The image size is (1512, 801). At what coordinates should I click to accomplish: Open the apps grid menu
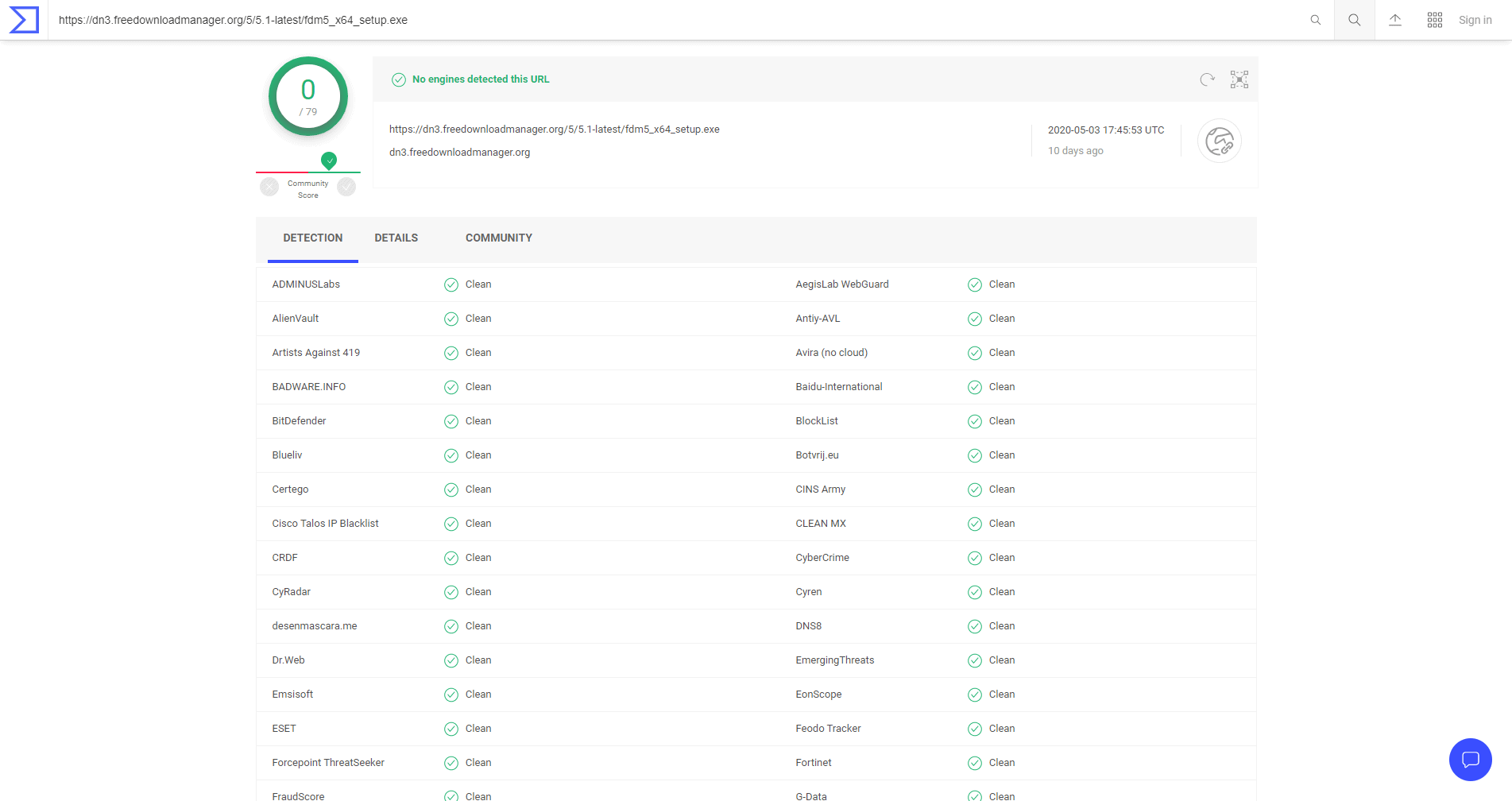coord(1434,20)
